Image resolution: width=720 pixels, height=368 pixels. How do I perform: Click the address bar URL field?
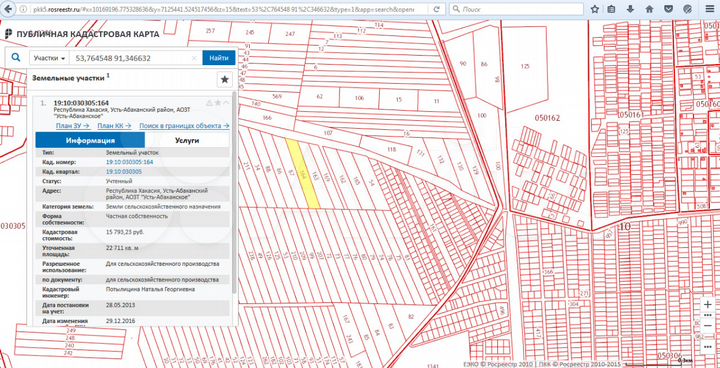point(225,9)
